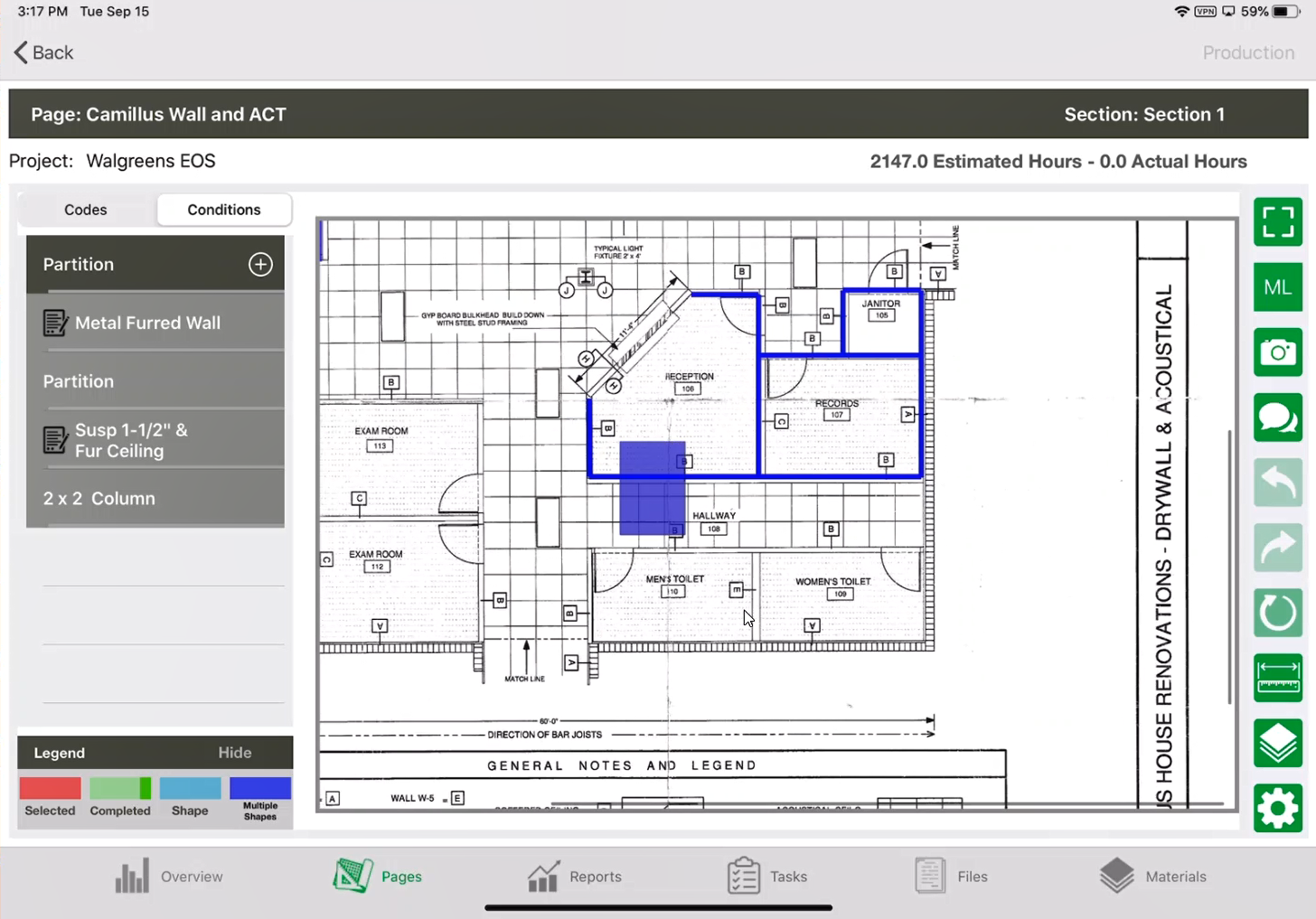1316x919 pixels.
Task: Add new item with Partition plus button
Action: tap(260, 265)
